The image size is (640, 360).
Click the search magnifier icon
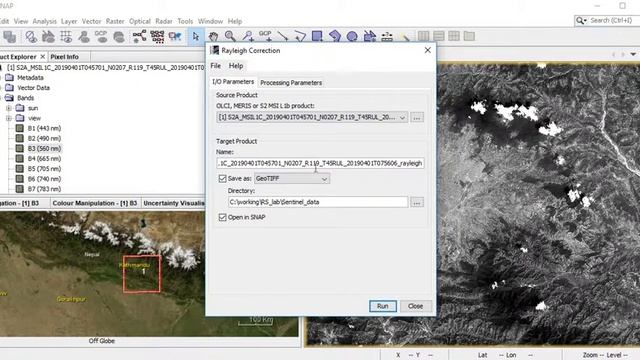tap(580, 20)
